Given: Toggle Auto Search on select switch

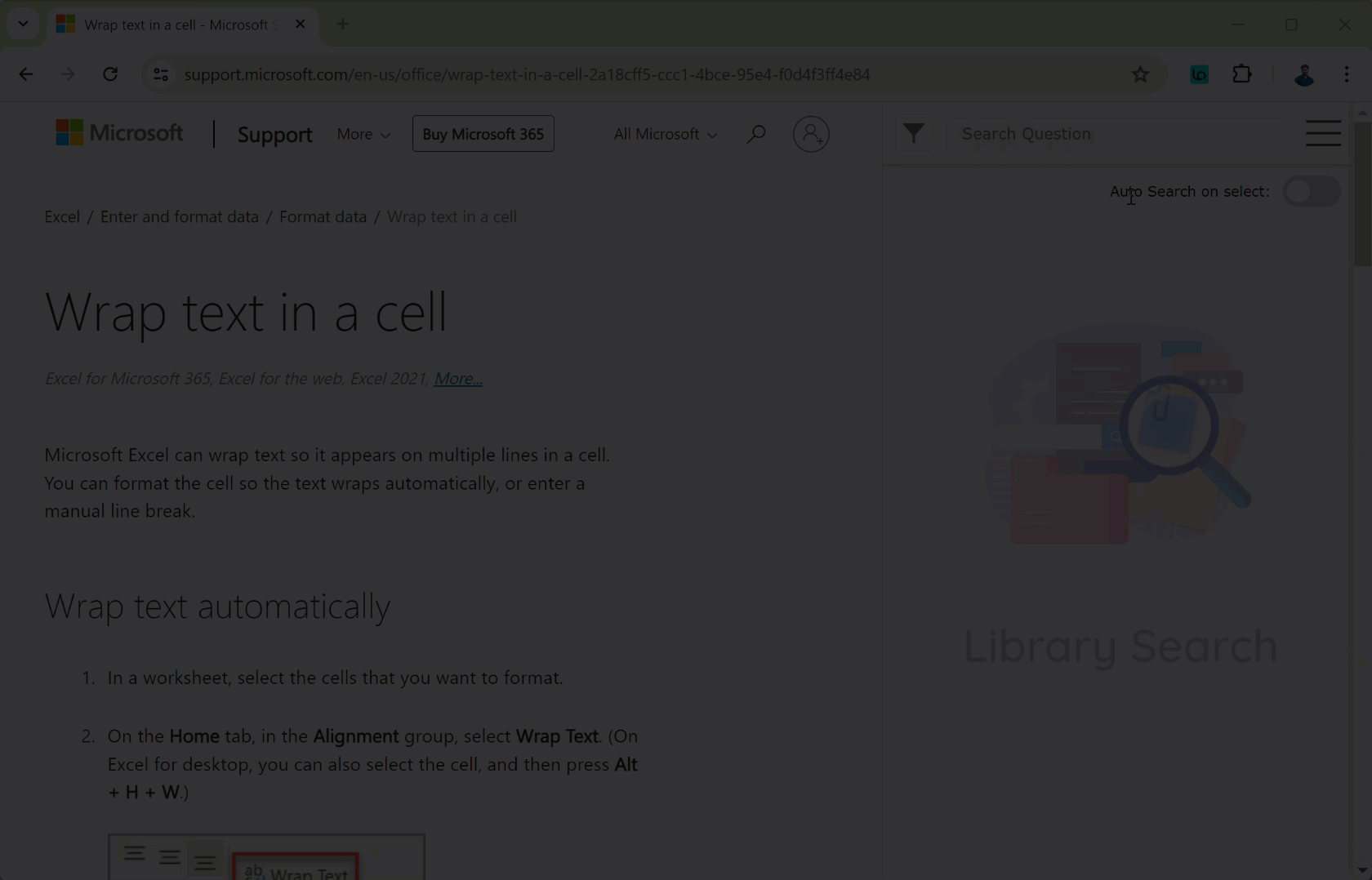Looking at the screenshot, I should click(x=1311, y=192).
